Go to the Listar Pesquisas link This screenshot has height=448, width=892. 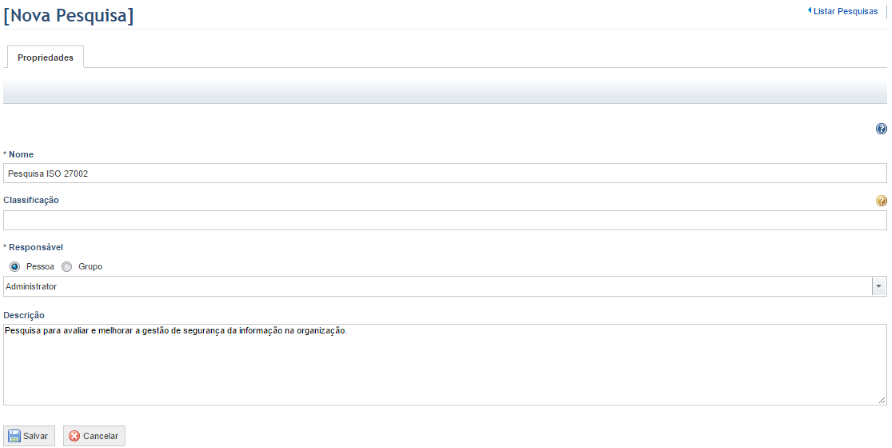tap(845, 11)
